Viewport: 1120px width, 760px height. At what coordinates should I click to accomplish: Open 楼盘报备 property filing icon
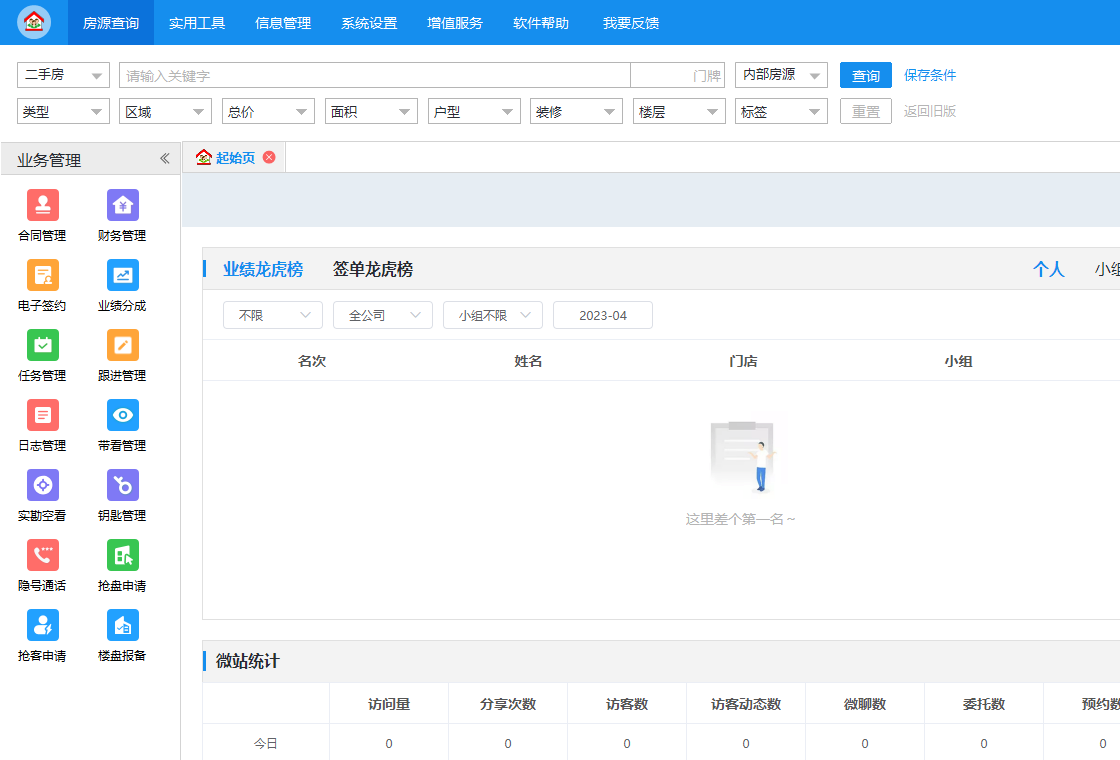pyautogui.click(x=123, y=626)
